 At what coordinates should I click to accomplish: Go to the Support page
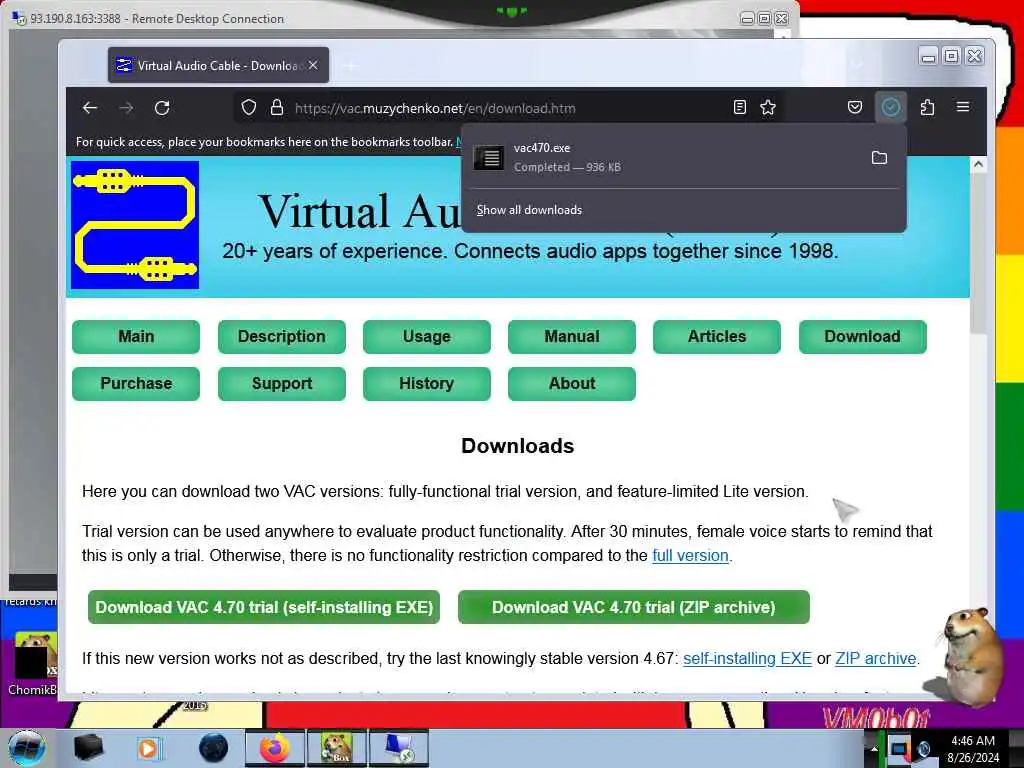(x=281, y=383)
